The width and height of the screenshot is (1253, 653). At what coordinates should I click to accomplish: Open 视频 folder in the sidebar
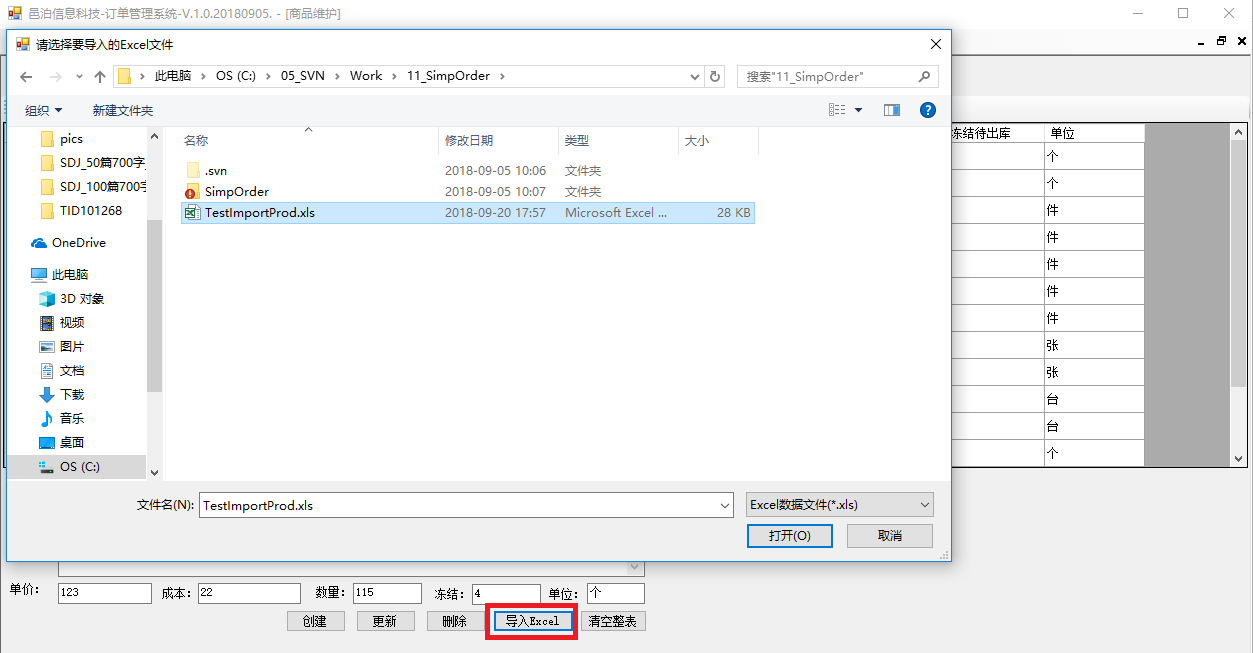click(71, 322)
